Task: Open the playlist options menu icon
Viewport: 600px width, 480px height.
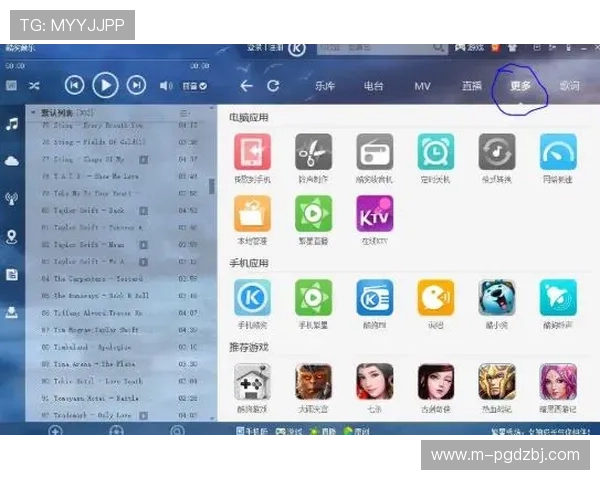Action: (x=184, y=113)
